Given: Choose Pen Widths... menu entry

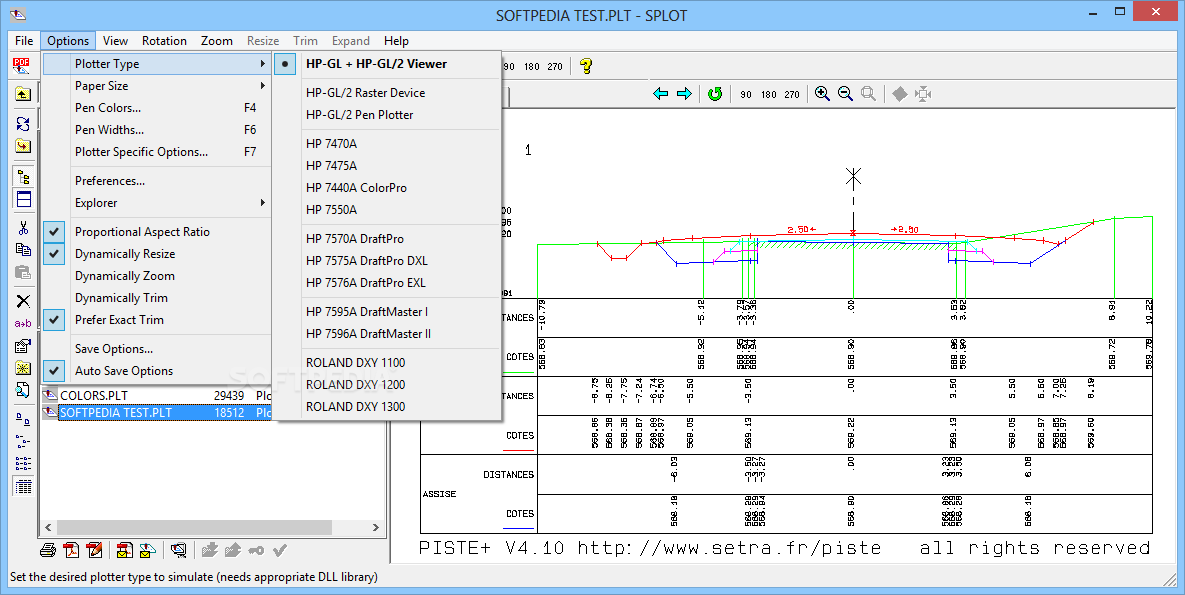Looking at the screenshot, I should [157, 130].
